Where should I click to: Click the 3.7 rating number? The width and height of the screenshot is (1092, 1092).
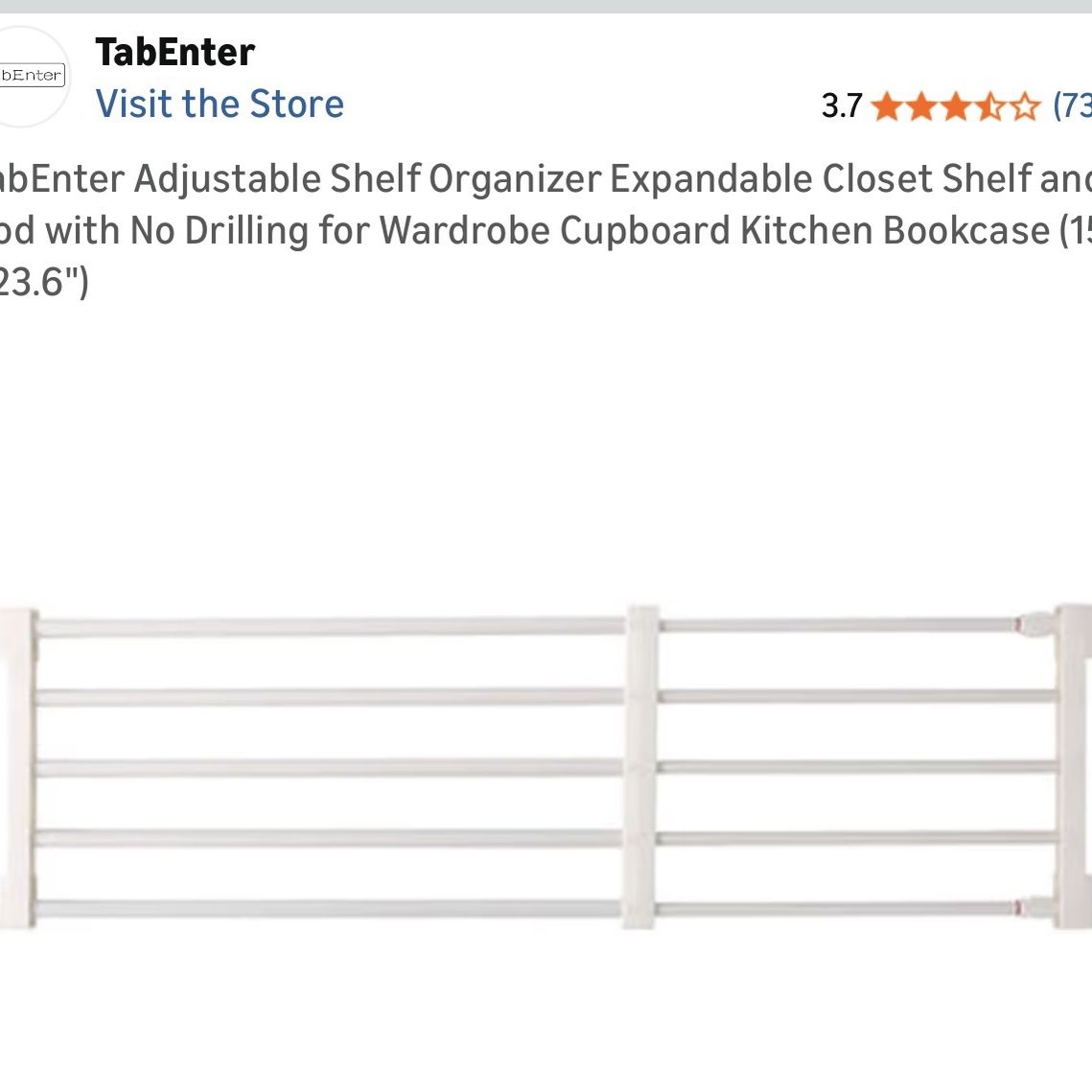(842, 106)
